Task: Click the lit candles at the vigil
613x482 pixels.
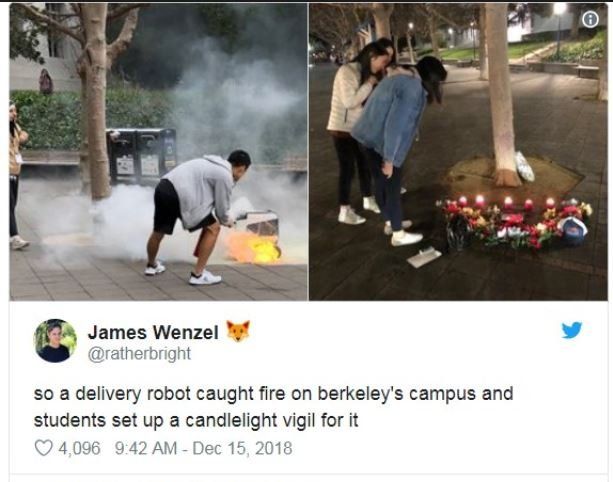Action: (507, 202)
